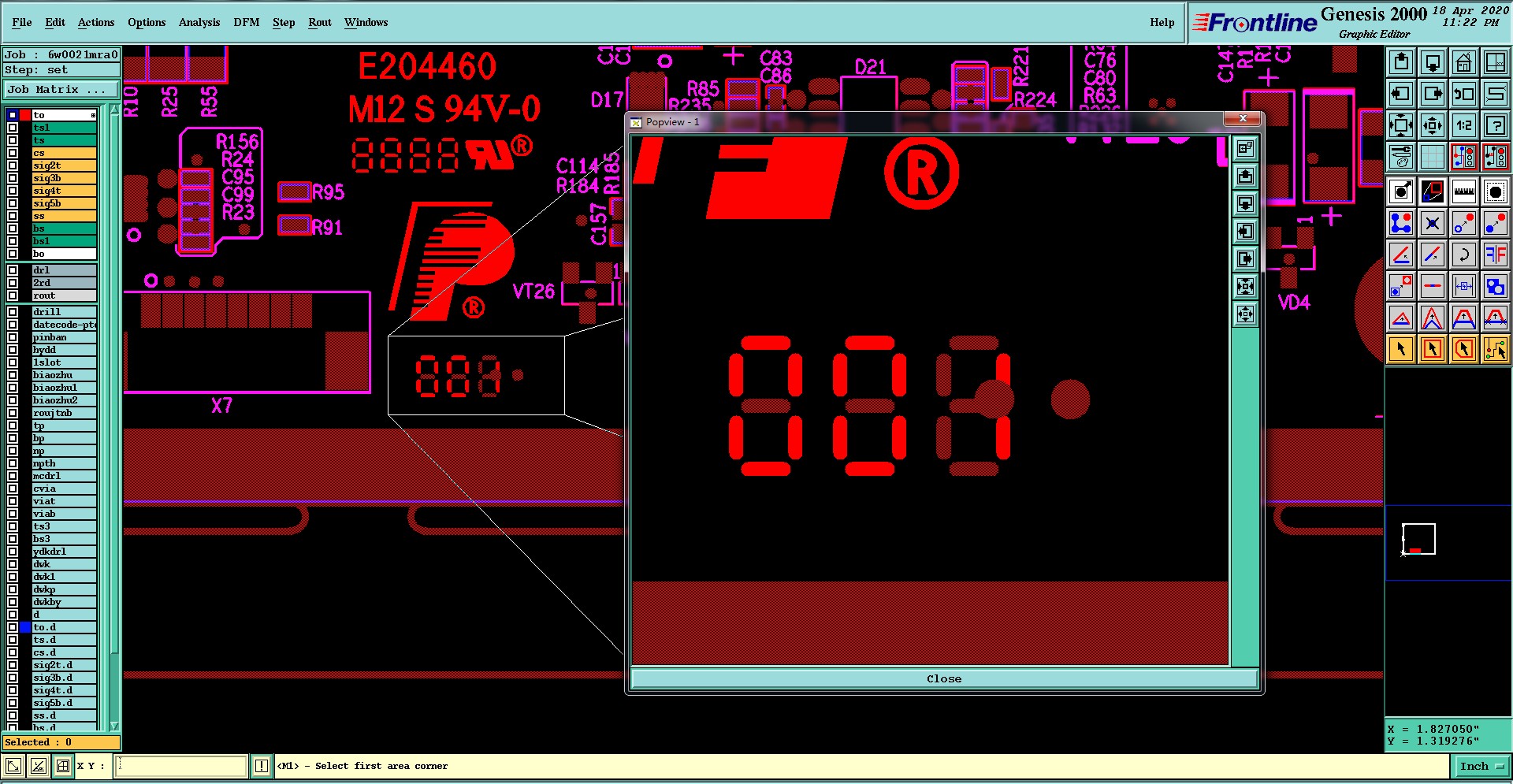Click the zoom in icon with inward arrows
The height and width of the screenshot is (784, 1513).
[x=1401, y=125]
